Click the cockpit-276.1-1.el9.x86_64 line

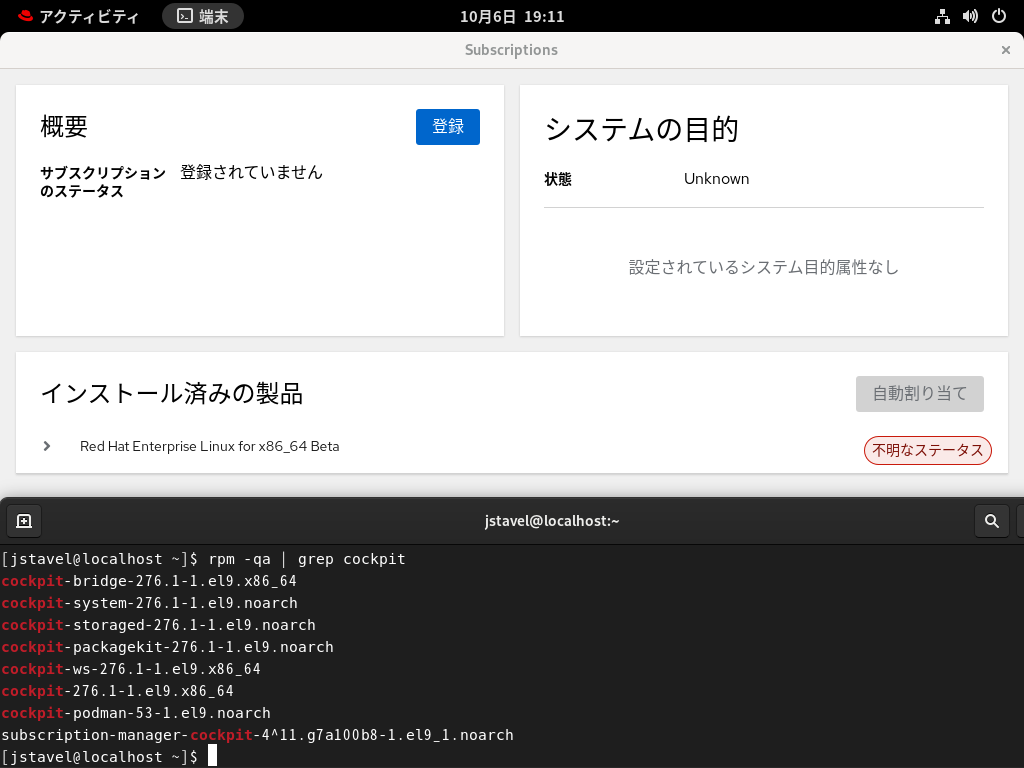tap(118, 691)
